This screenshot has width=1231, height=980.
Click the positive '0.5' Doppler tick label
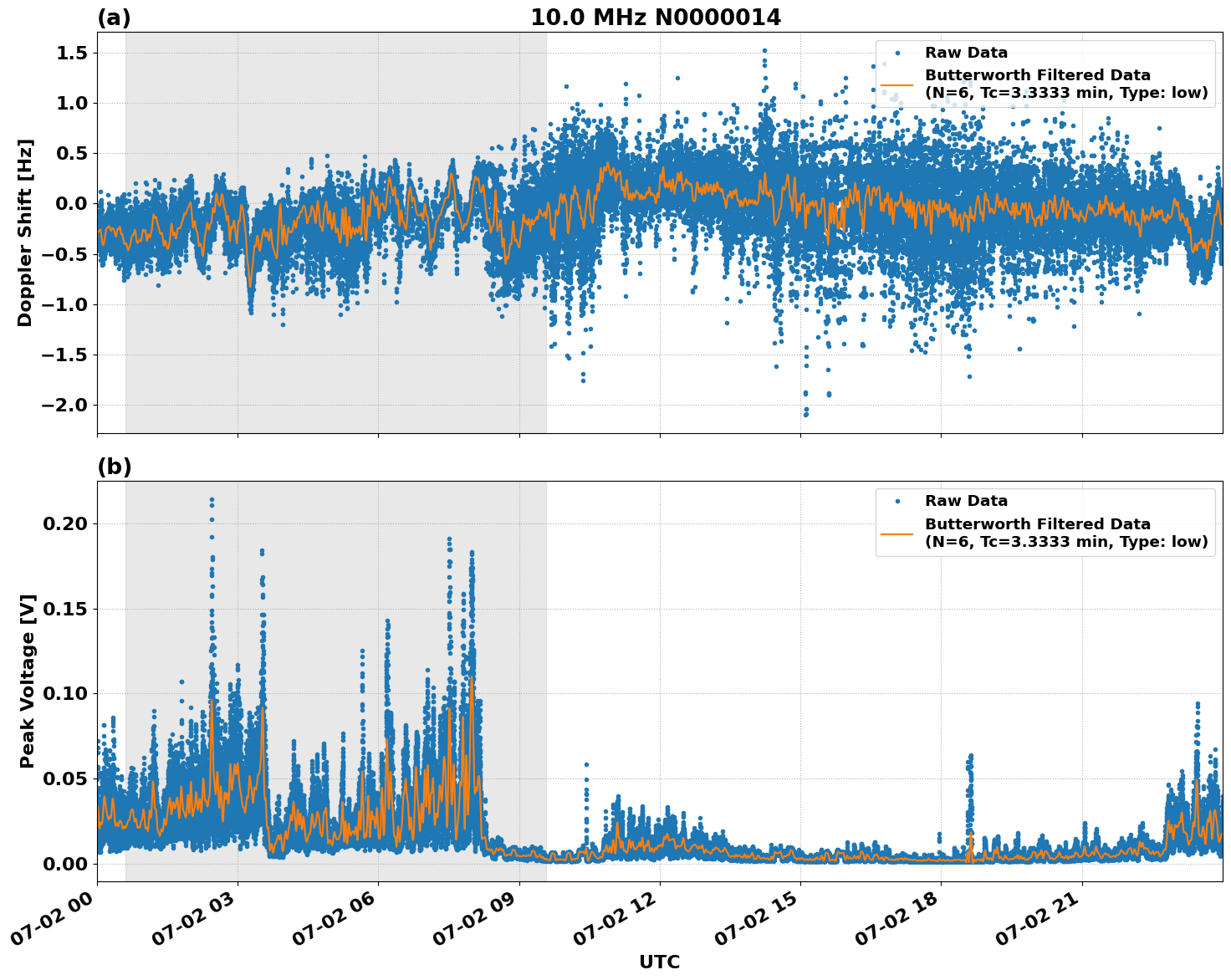click(72, 153)
